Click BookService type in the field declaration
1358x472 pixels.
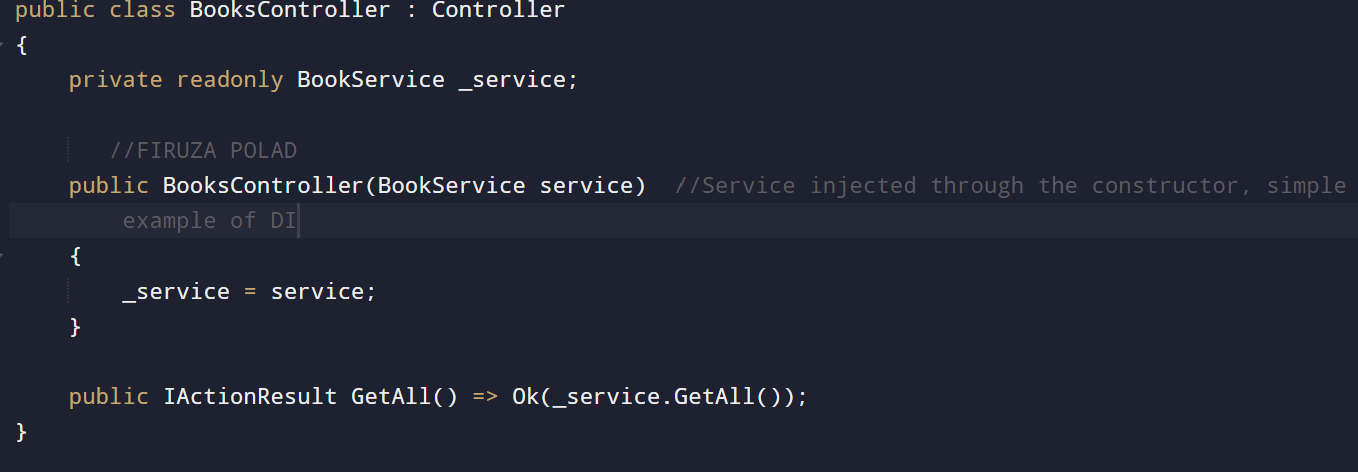[x=371, y=80]
